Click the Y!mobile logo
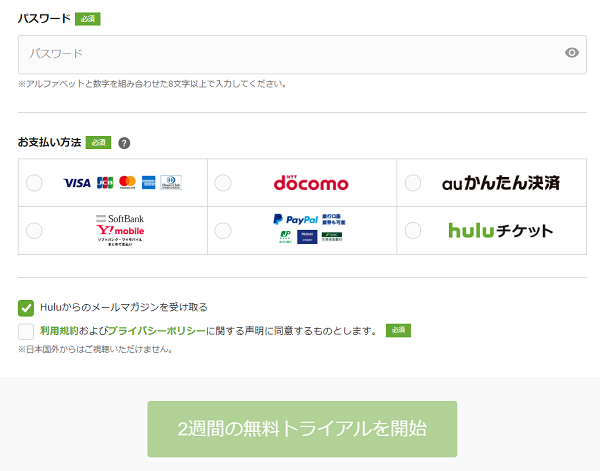The image size is (600, 471). (x=120, y=230)
